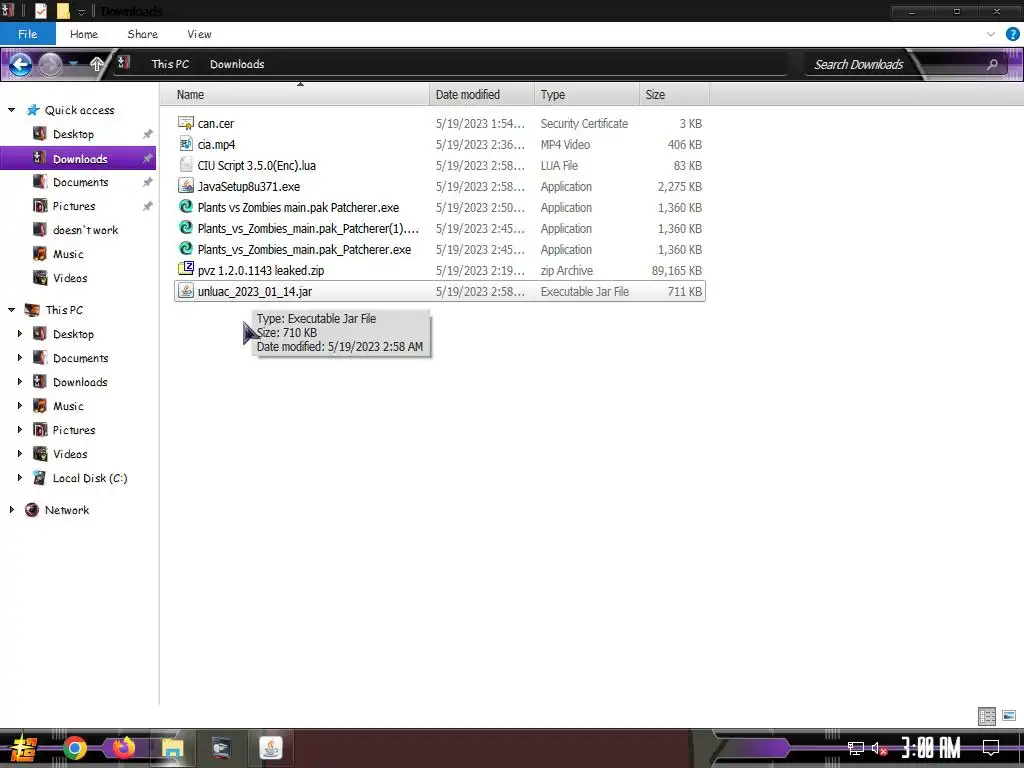Viewport: 1024px width, 768px height.
Task: Select Plants vs Zombies main.pak Patcherer.exe icon
Action: 185,206
